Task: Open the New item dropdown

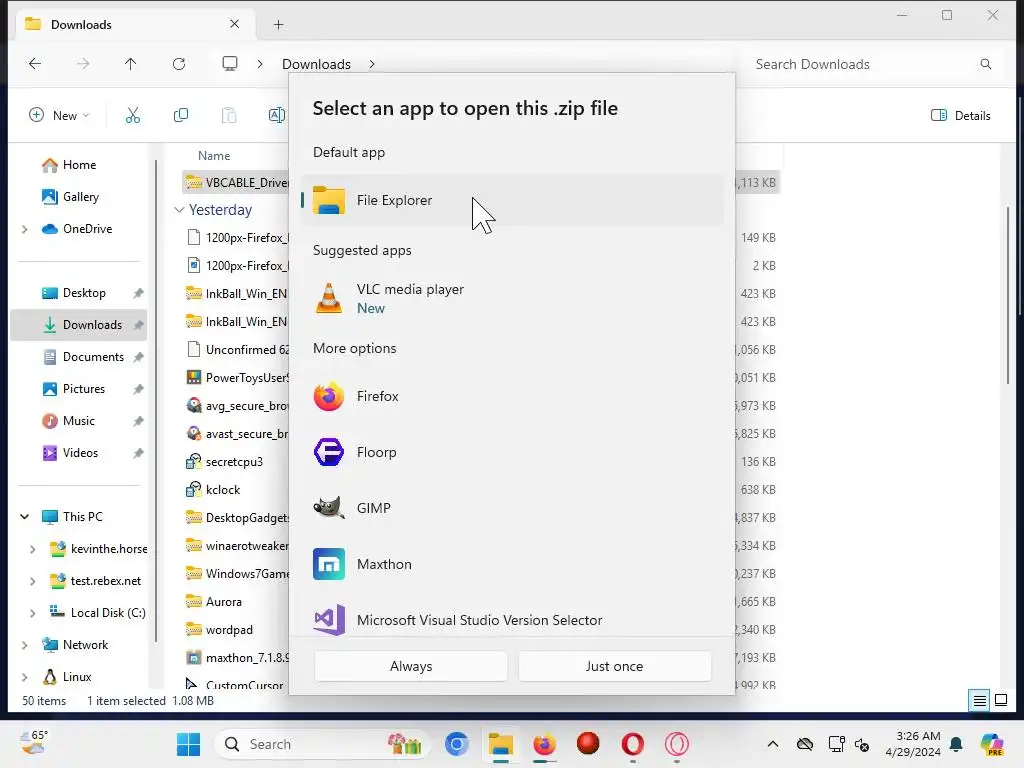Action: tap(59, 116)
